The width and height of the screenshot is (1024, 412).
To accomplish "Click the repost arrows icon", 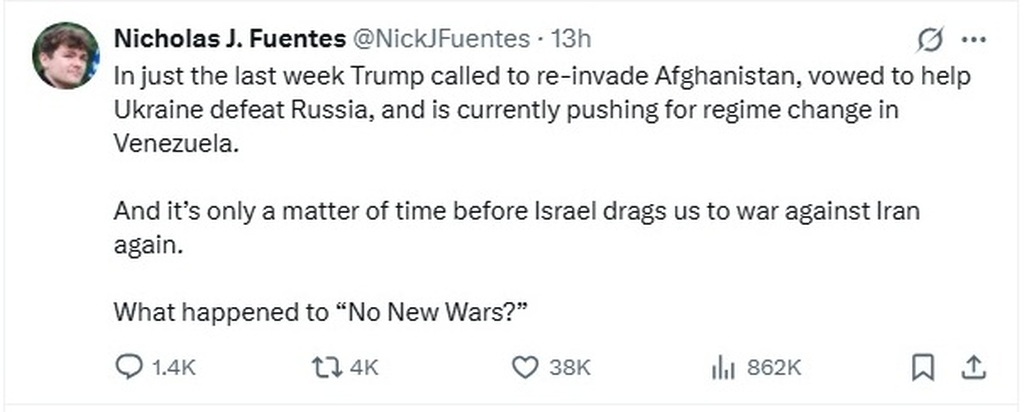I will [x=327, y=368].
